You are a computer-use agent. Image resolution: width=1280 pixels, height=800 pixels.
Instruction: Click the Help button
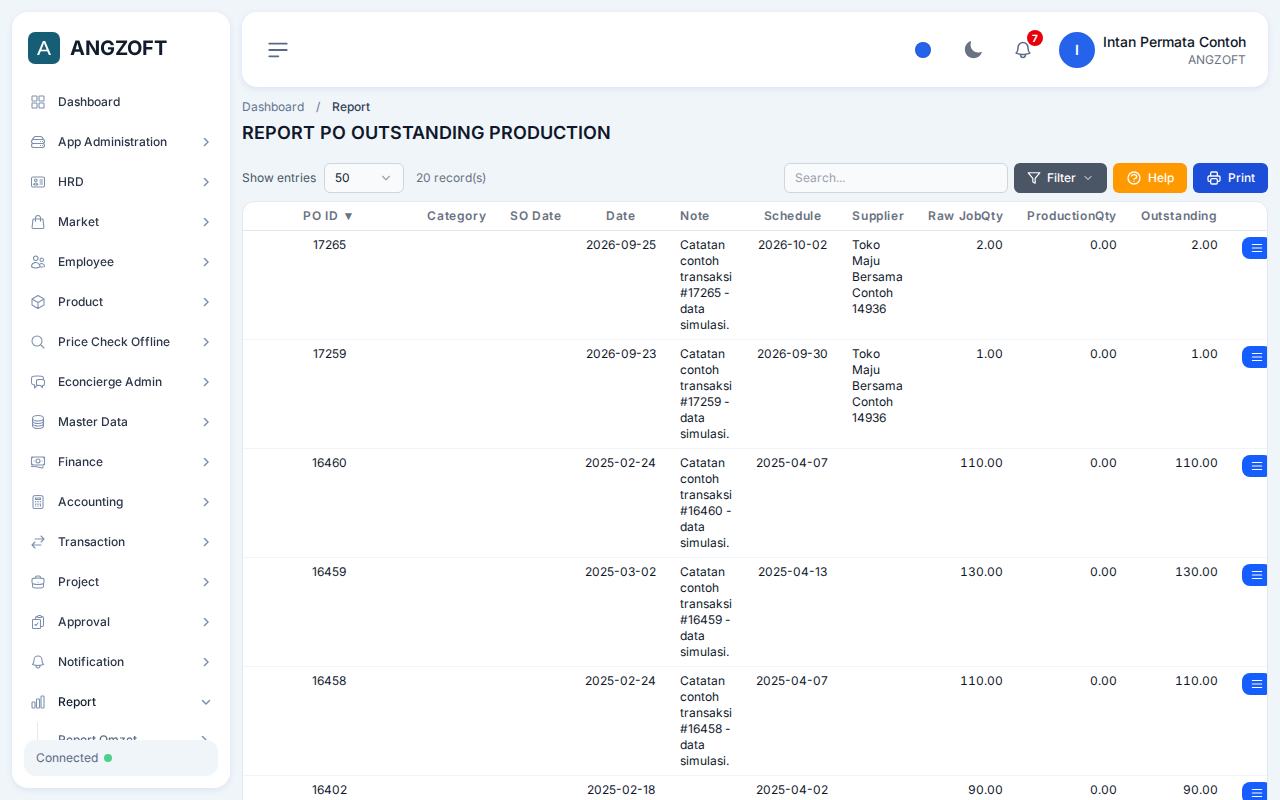click(x=1150, y=178)
